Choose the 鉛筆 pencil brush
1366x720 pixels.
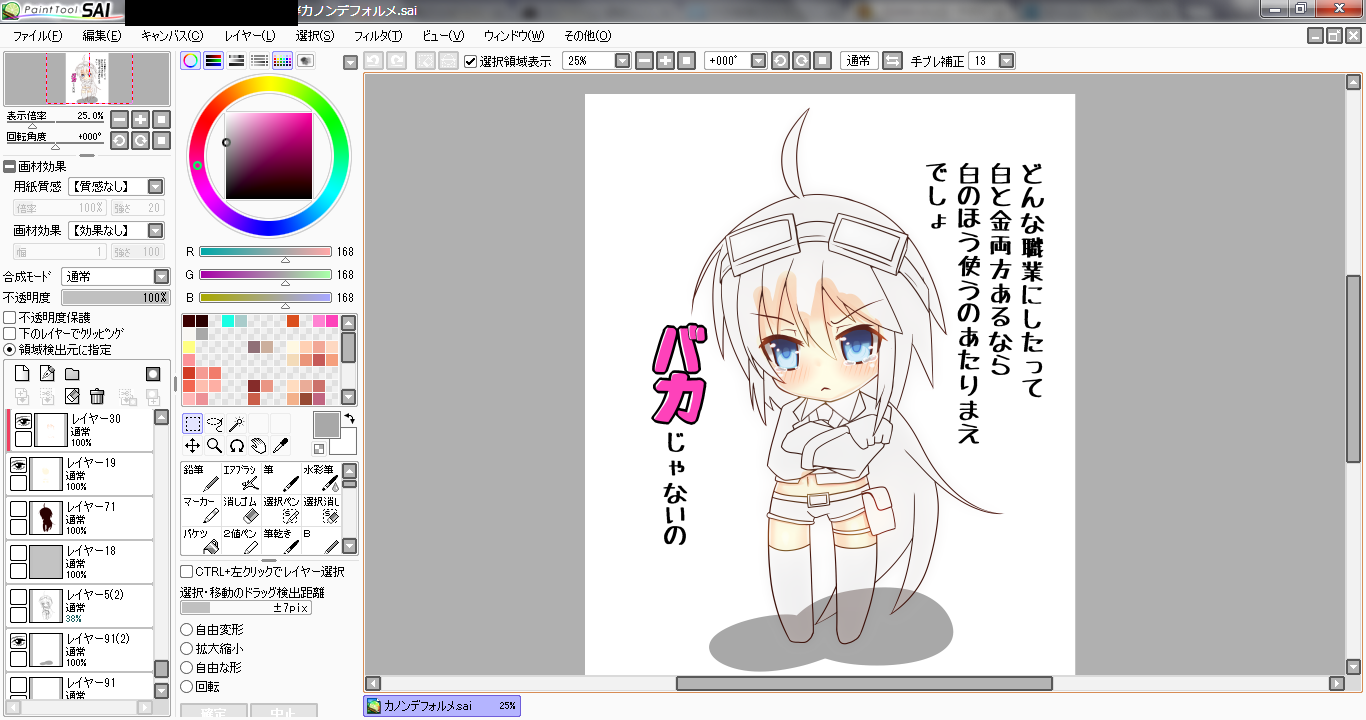click(x=200, y=478)
